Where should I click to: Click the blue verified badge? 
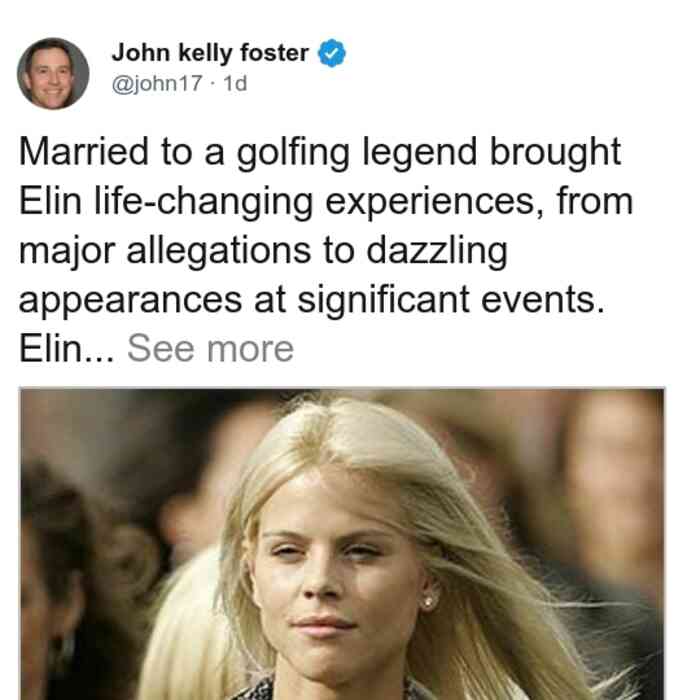tap(331, 53)
